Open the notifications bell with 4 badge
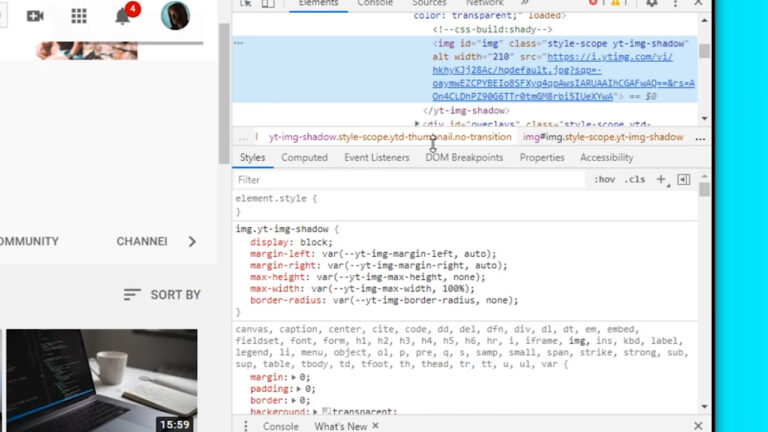Screen dimensions: 768x432 (x=123, y=16)
